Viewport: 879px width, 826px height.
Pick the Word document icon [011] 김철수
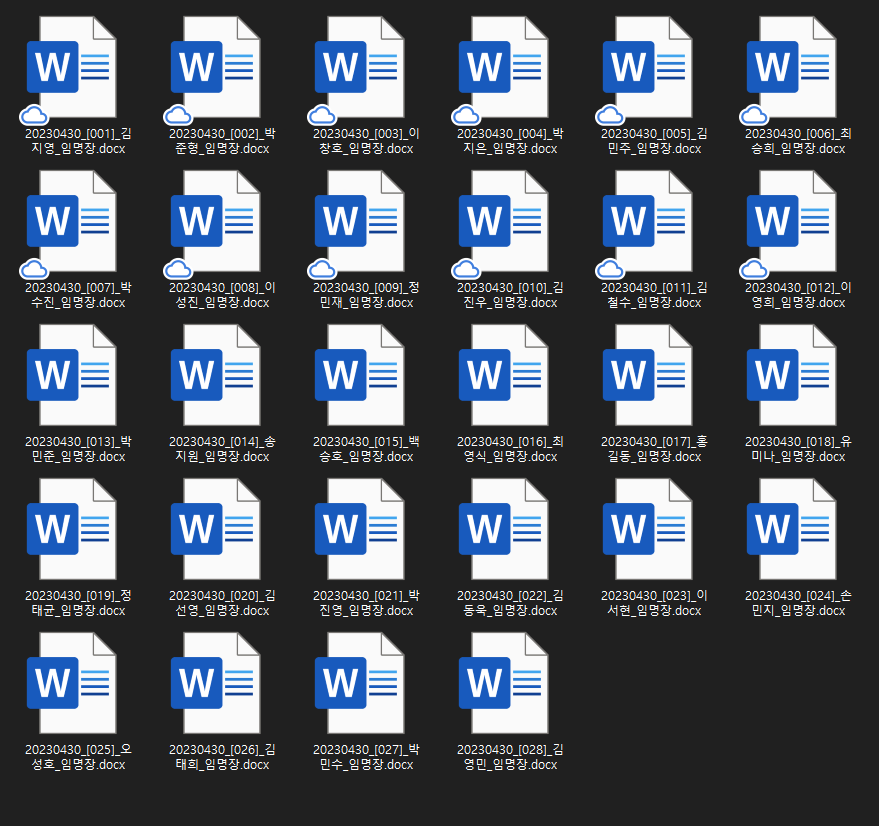pyautogui.click(x=648, y=222)
